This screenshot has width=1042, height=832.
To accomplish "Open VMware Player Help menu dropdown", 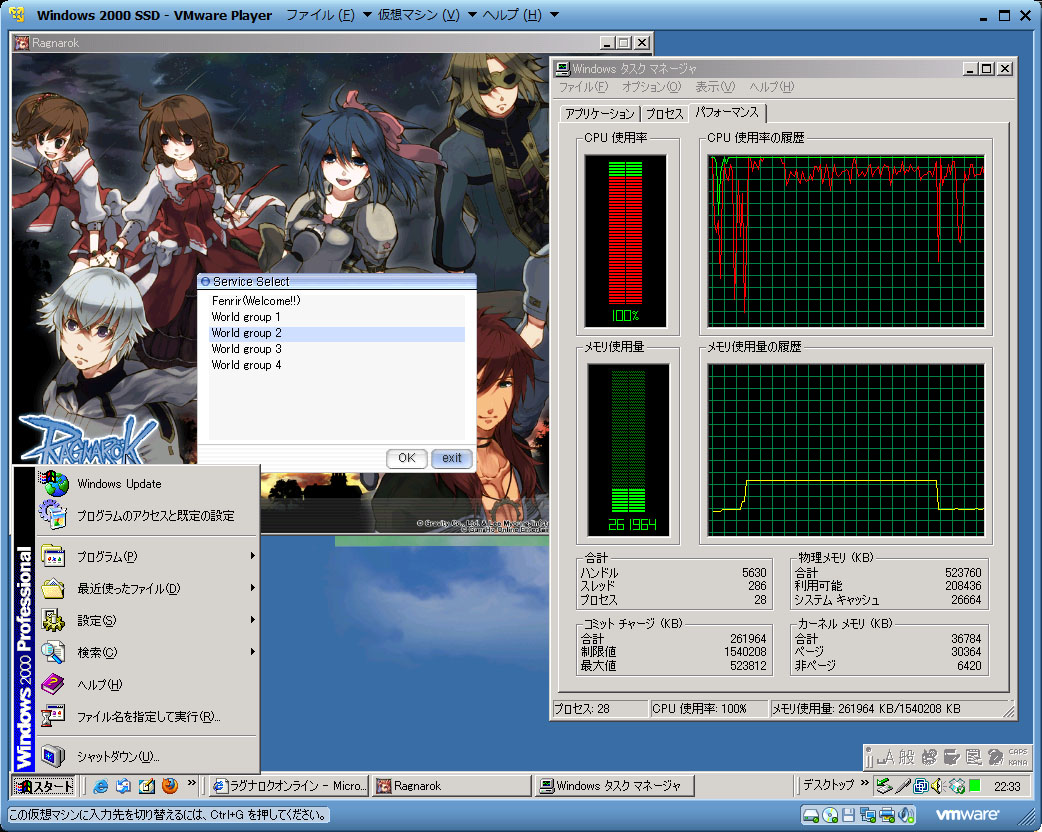I will [x=520, y=15].
